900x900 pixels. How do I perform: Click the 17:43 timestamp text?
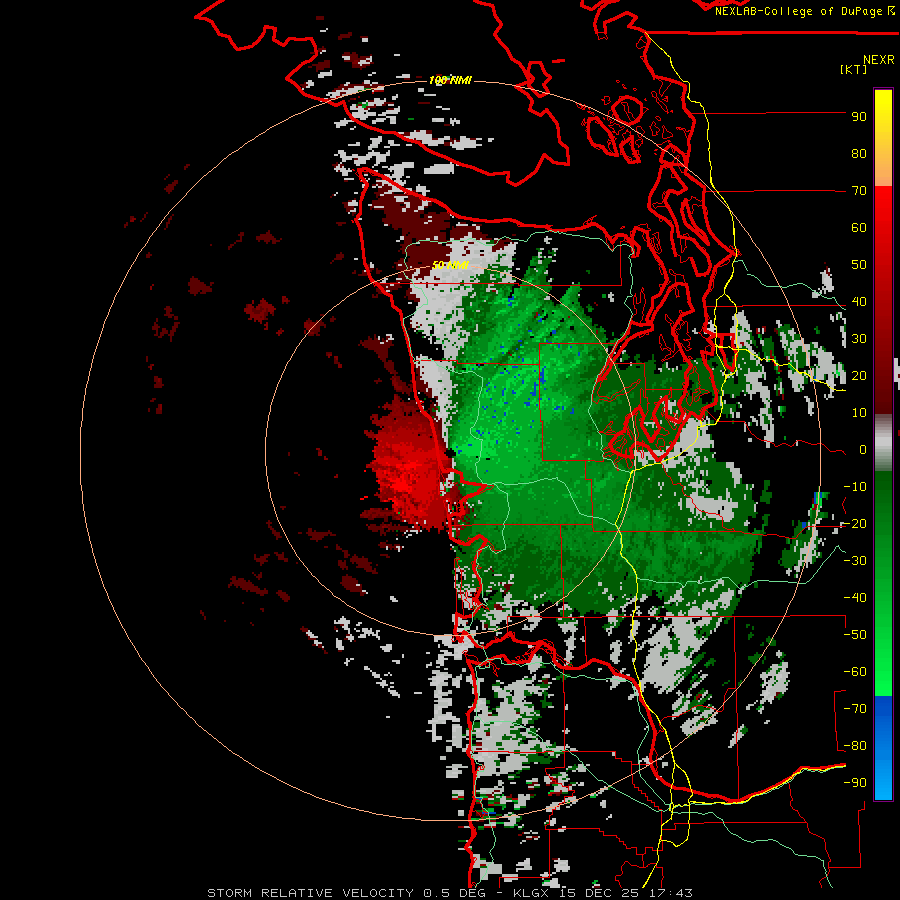pyautogui.click(x=671, y=893)
